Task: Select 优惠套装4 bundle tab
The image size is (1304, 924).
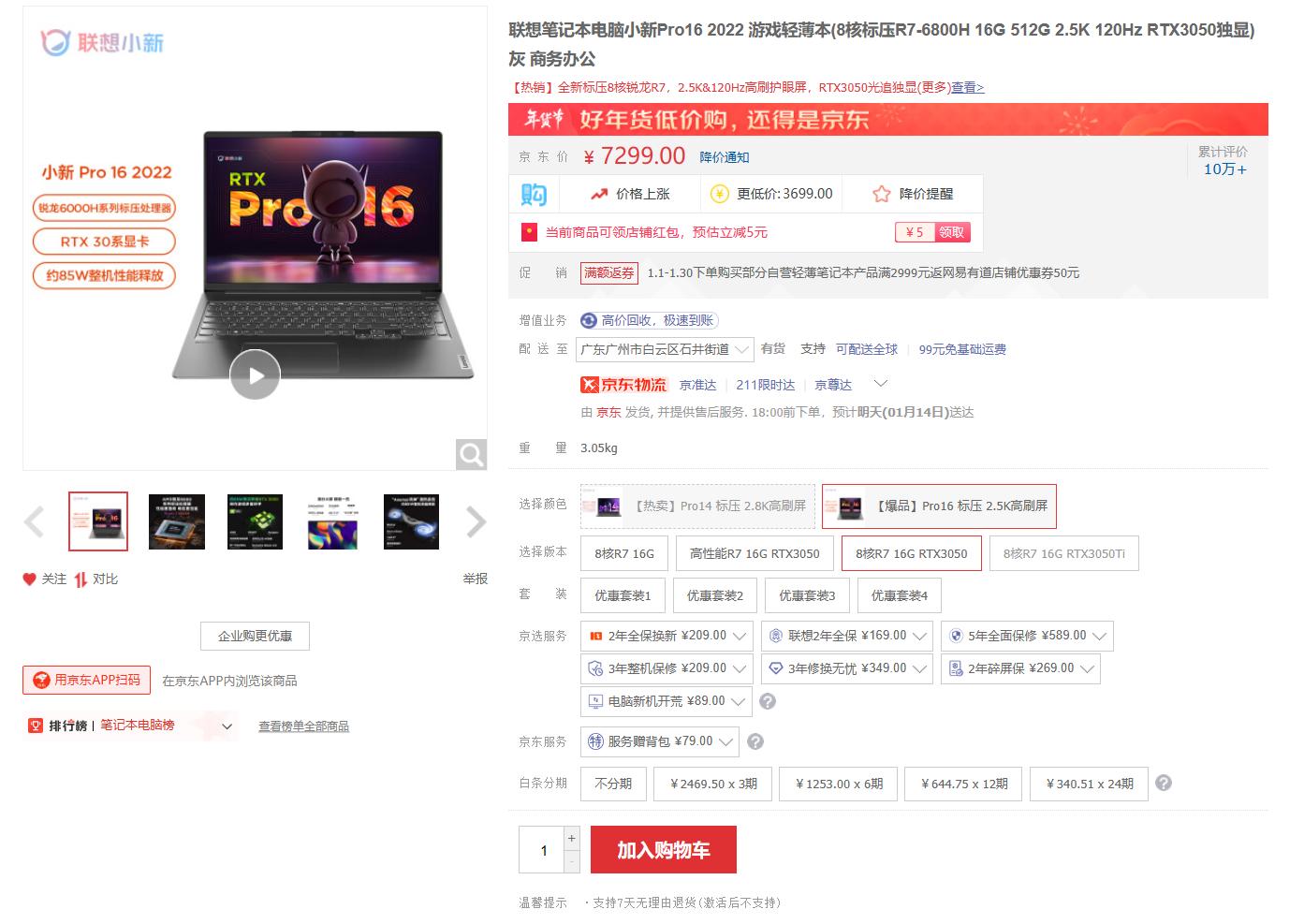Action: coord(900,595)
